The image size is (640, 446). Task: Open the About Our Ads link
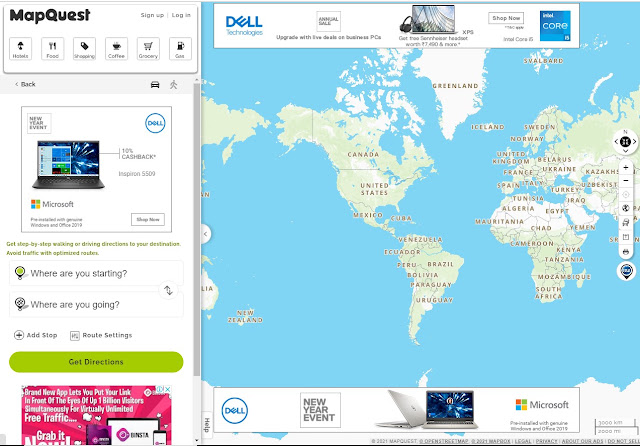point(582,441)
